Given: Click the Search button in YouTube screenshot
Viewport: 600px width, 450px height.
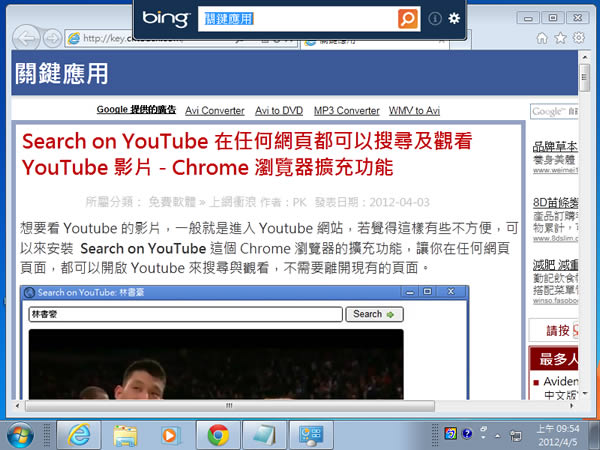Looking at the screenshot, I should tap(374, 314).
